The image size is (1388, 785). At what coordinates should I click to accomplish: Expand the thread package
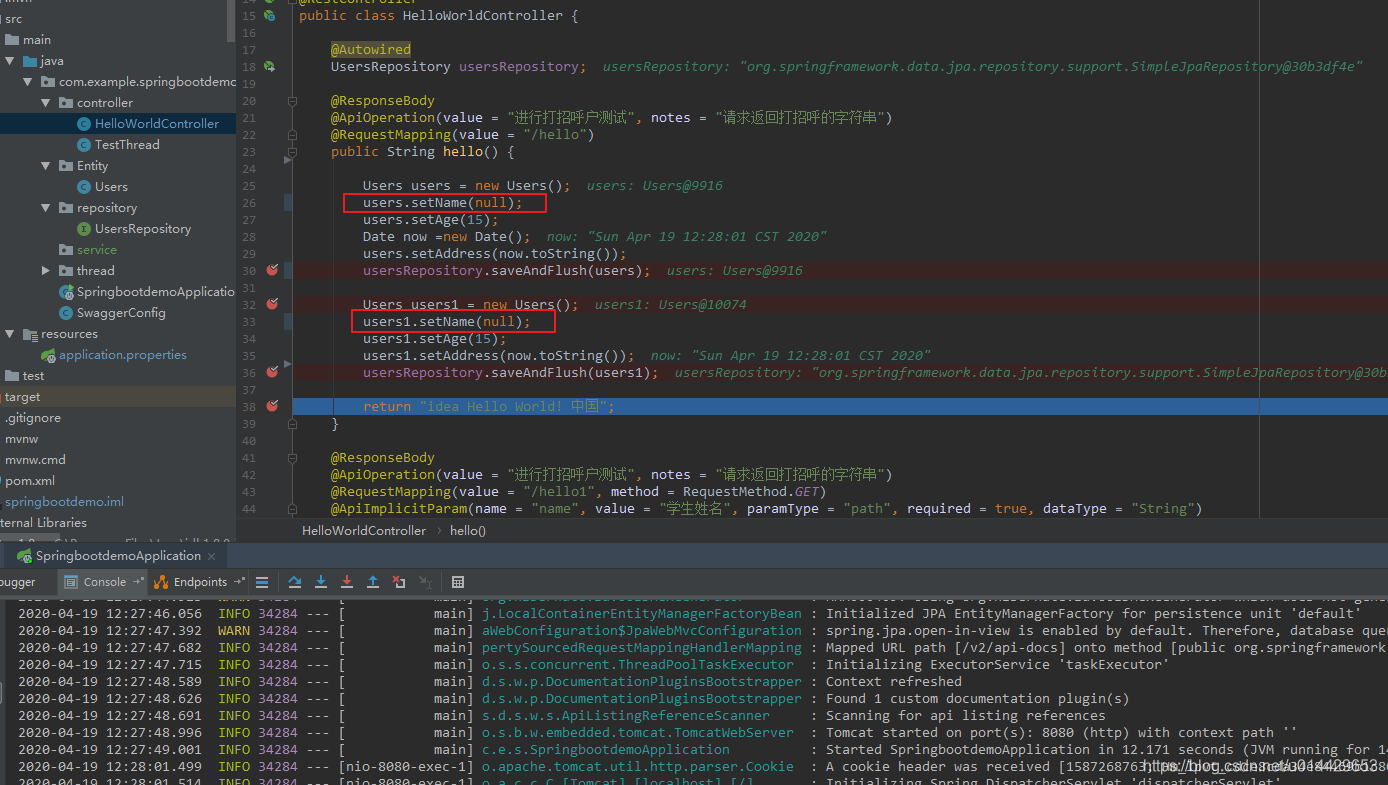[x=46, y=271]
